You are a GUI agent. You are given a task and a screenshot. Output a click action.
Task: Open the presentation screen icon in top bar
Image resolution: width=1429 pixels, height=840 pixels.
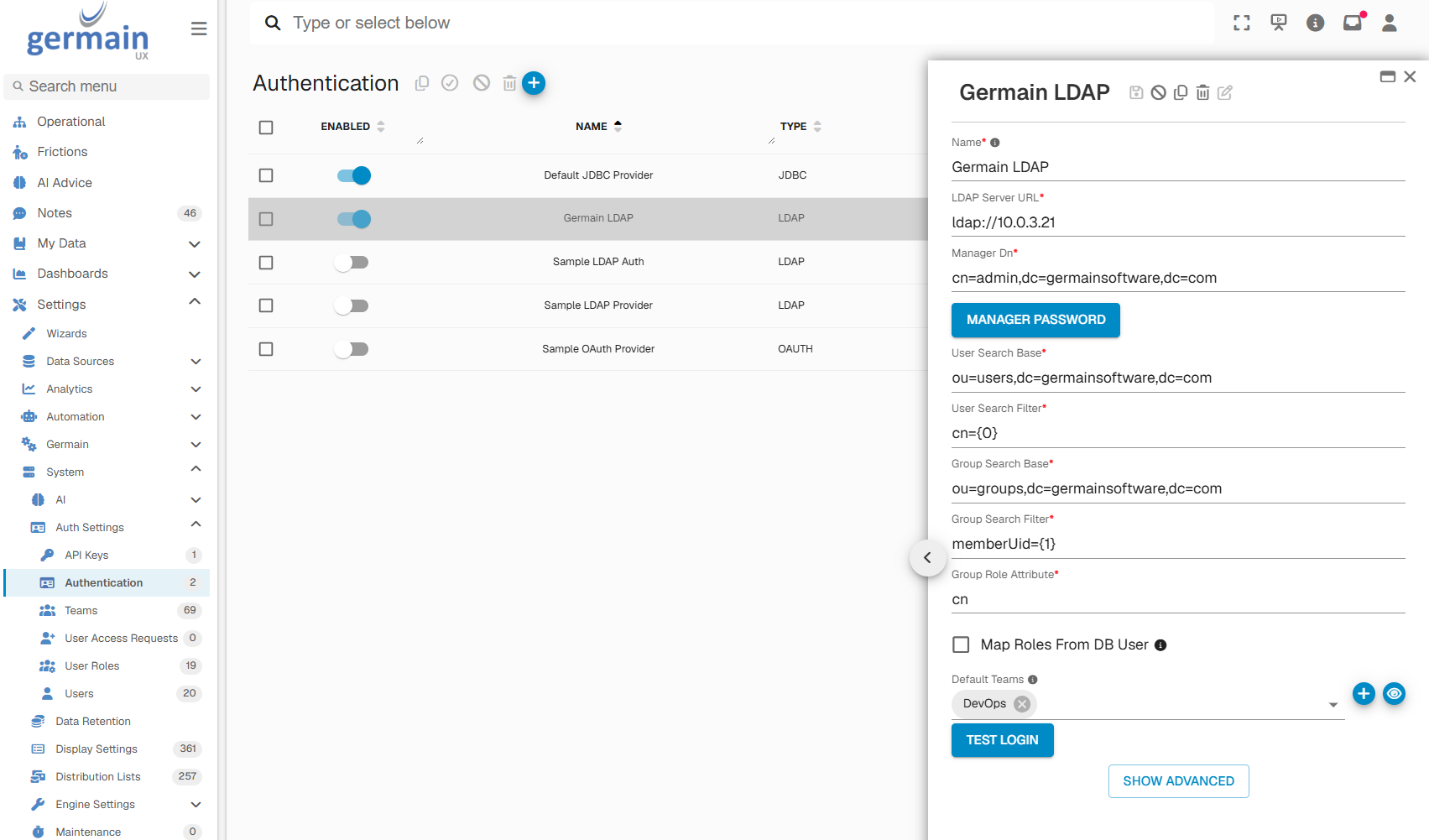click(x=1279, y=23)
